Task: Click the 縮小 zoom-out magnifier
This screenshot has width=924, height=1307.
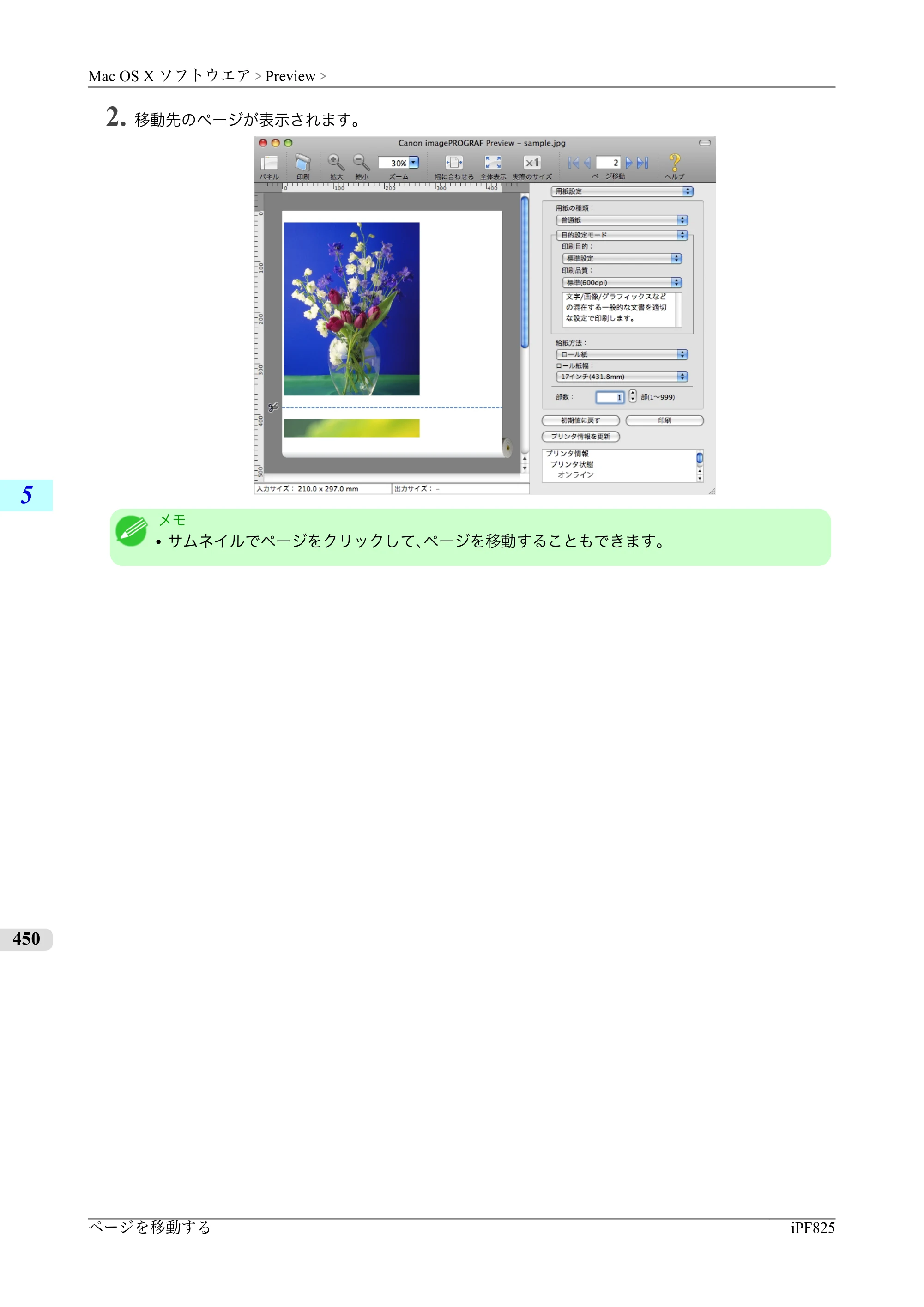Action: click(361, 163)
